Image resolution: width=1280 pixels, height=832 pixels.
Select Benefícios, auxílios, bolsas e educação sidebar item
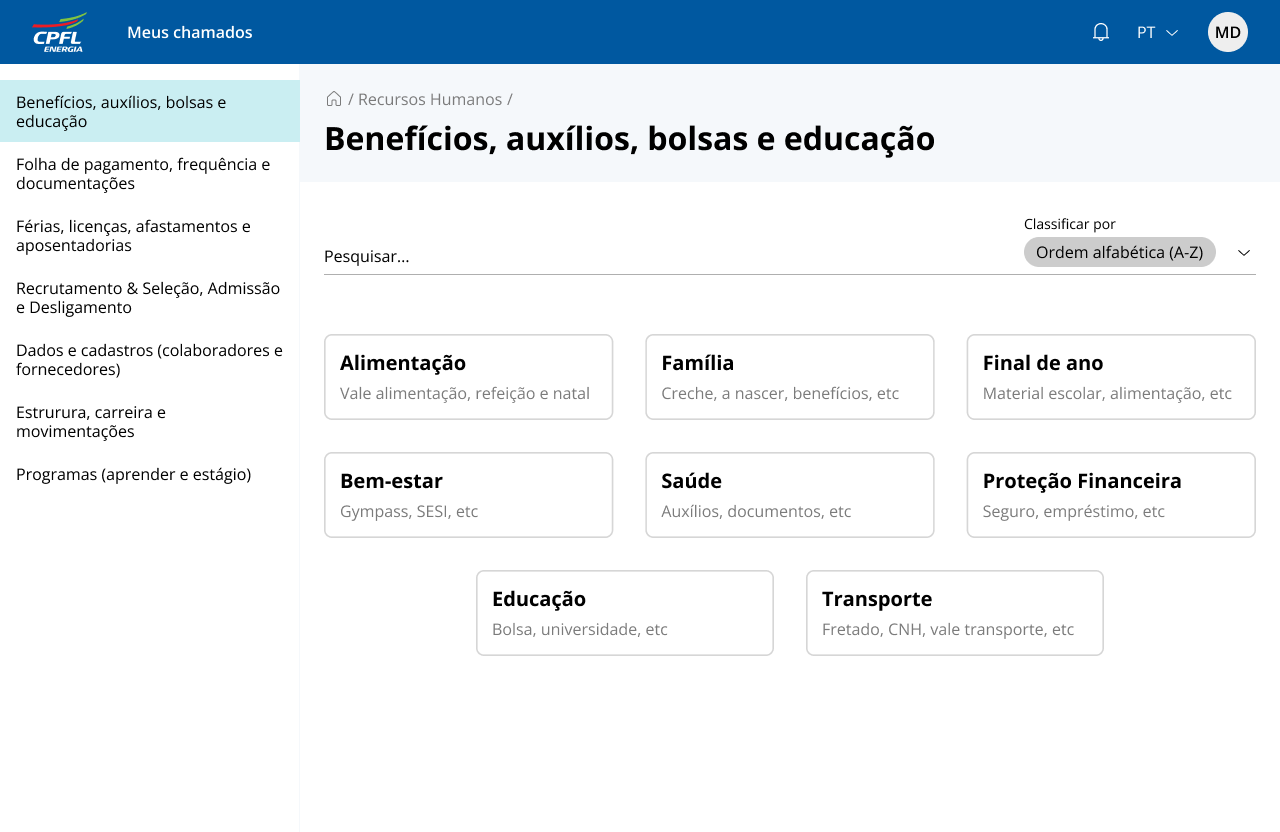click(x=150, y=111)
